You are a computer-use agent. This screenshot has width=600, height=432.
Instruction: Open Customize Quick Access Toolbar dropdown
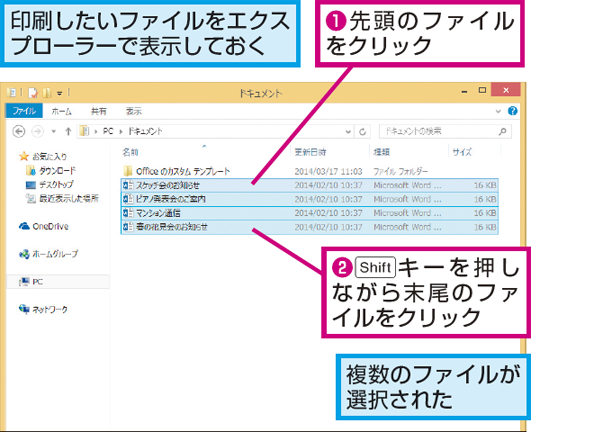pos(59,93)
